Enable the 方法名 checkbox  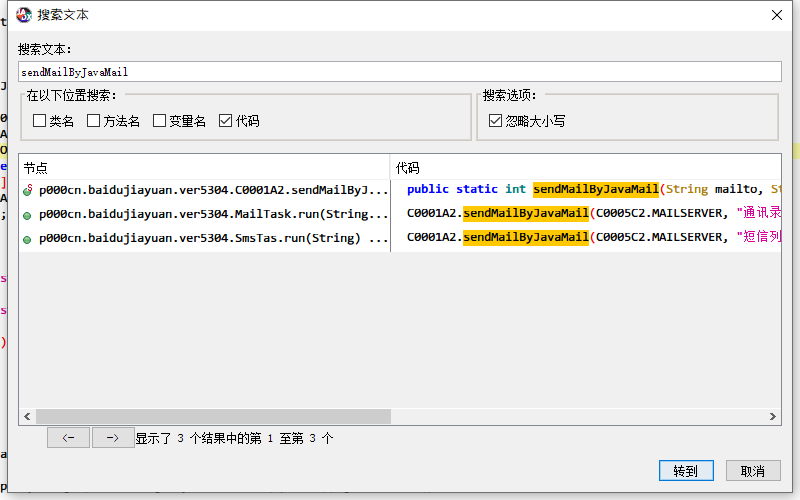click(x=93, y=120)
